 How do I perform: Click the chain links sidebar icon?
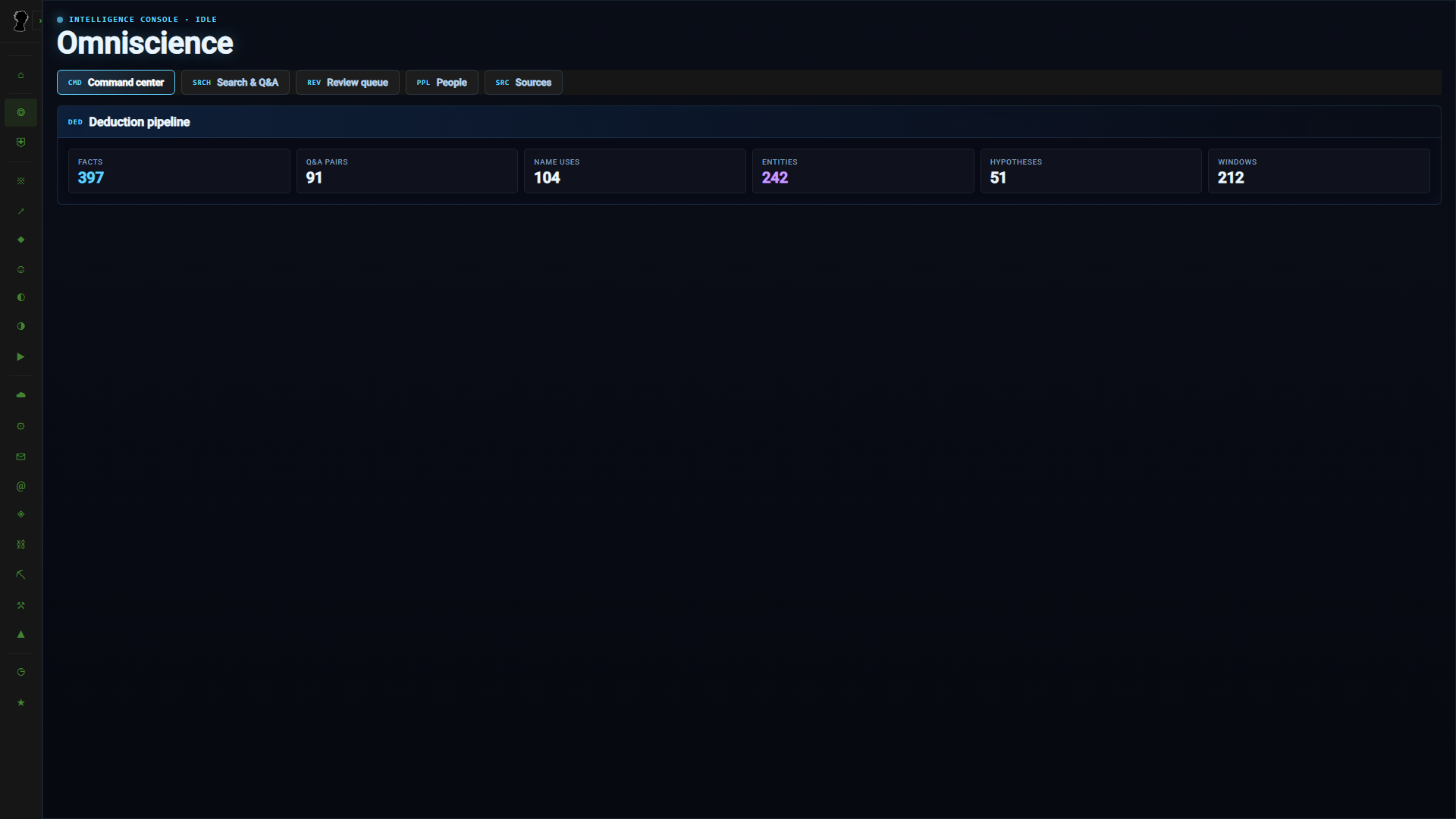coord(20,544)
